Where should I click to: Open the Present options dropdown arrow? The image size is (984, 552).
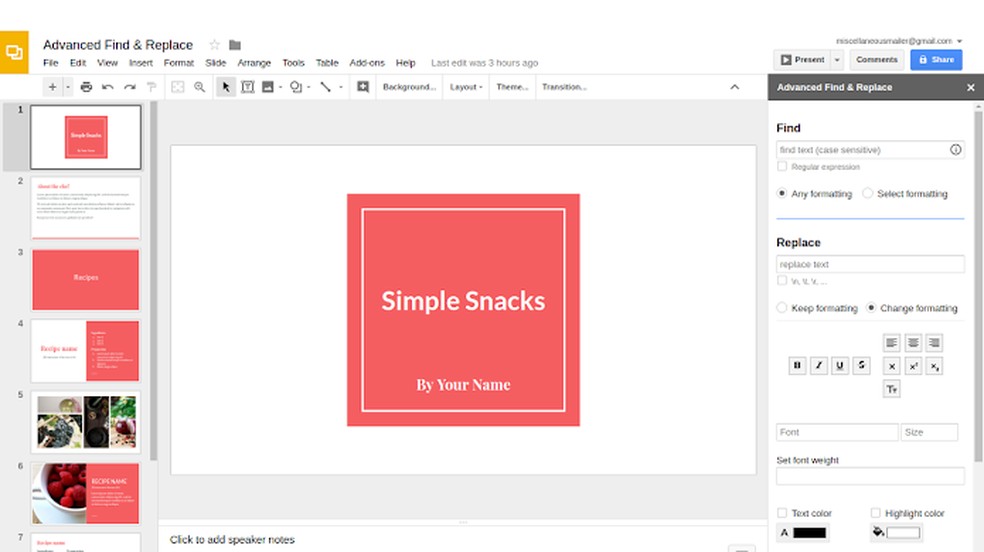[837, 60]
